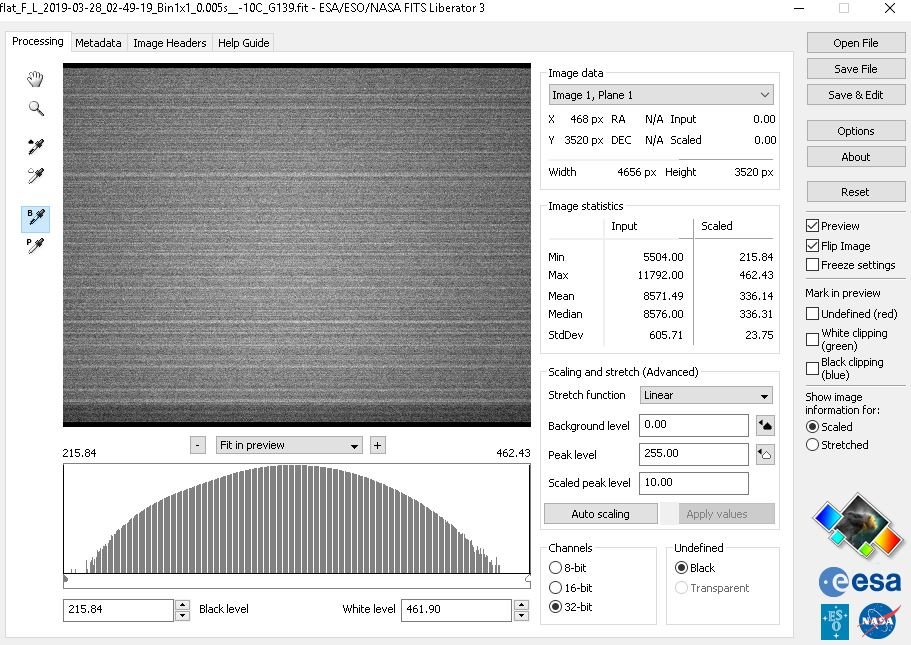
Task: Click the Save File button
Action: tap(856, 69)
